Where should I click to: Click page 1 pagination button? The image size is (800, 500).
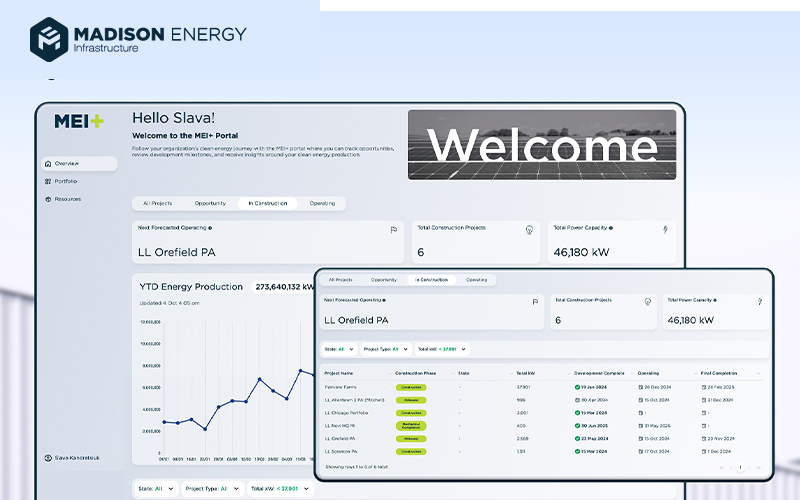coord(740,467)
